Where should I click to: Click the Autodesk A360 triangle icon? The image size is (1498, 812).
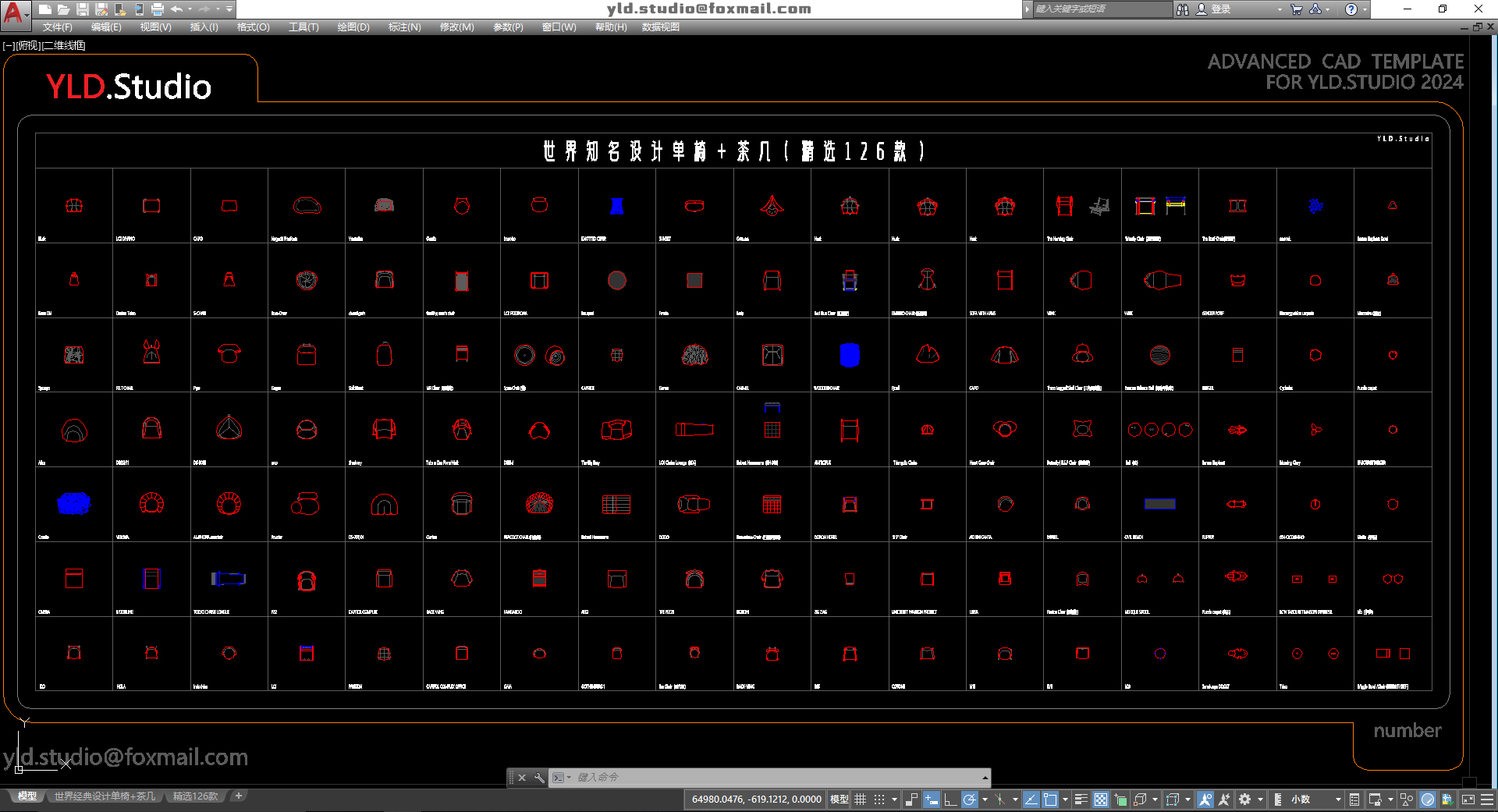[1315, 9]
